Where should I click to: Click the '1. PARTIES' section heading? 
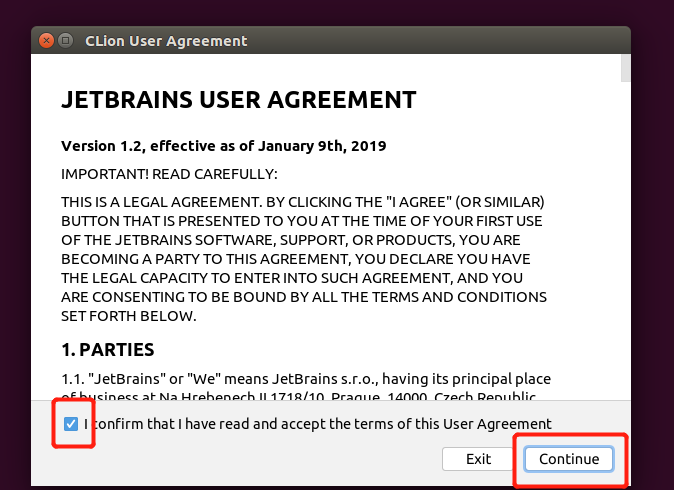point(107,350)
